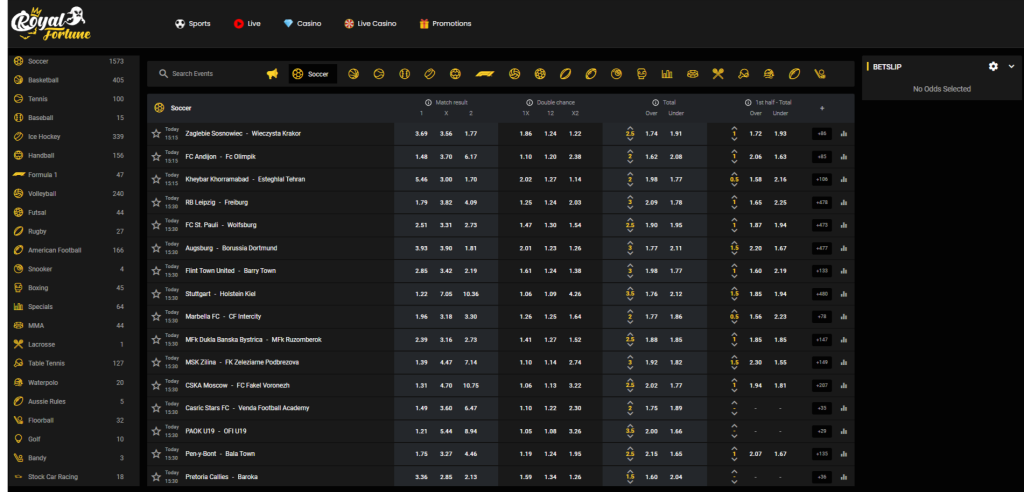Show info for Match result column

coord(428,102)
